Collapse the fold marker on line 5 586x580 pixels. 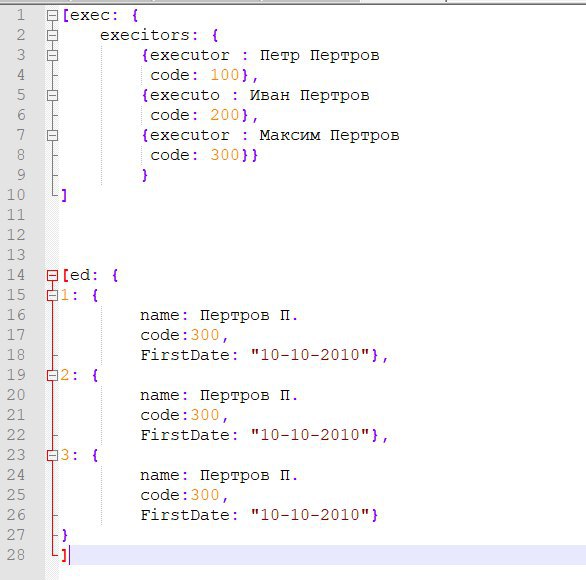(52, 96)
